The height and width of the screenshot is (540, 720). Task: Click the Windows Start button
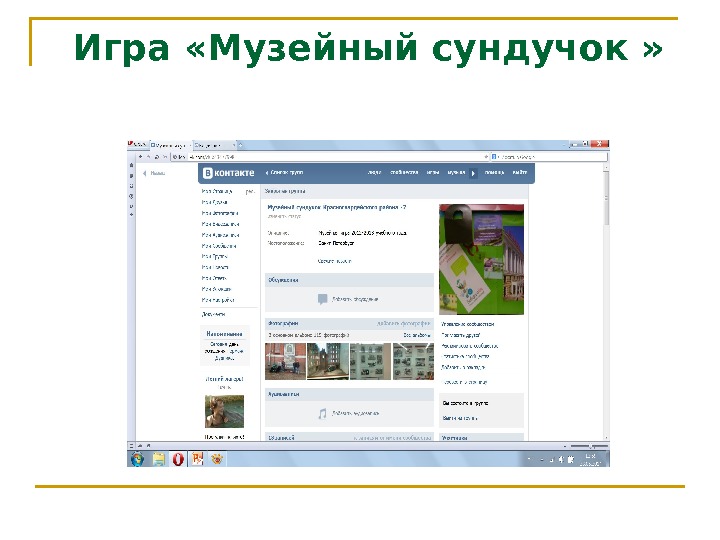137,459
